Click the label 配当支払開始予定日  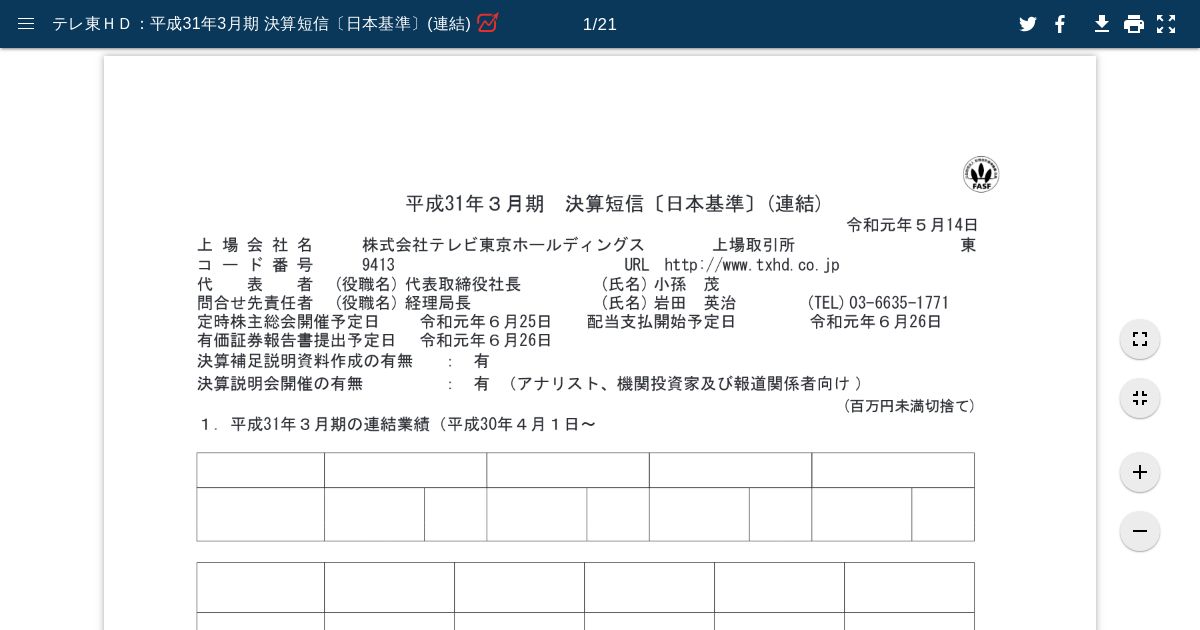(x=661, y=322)
